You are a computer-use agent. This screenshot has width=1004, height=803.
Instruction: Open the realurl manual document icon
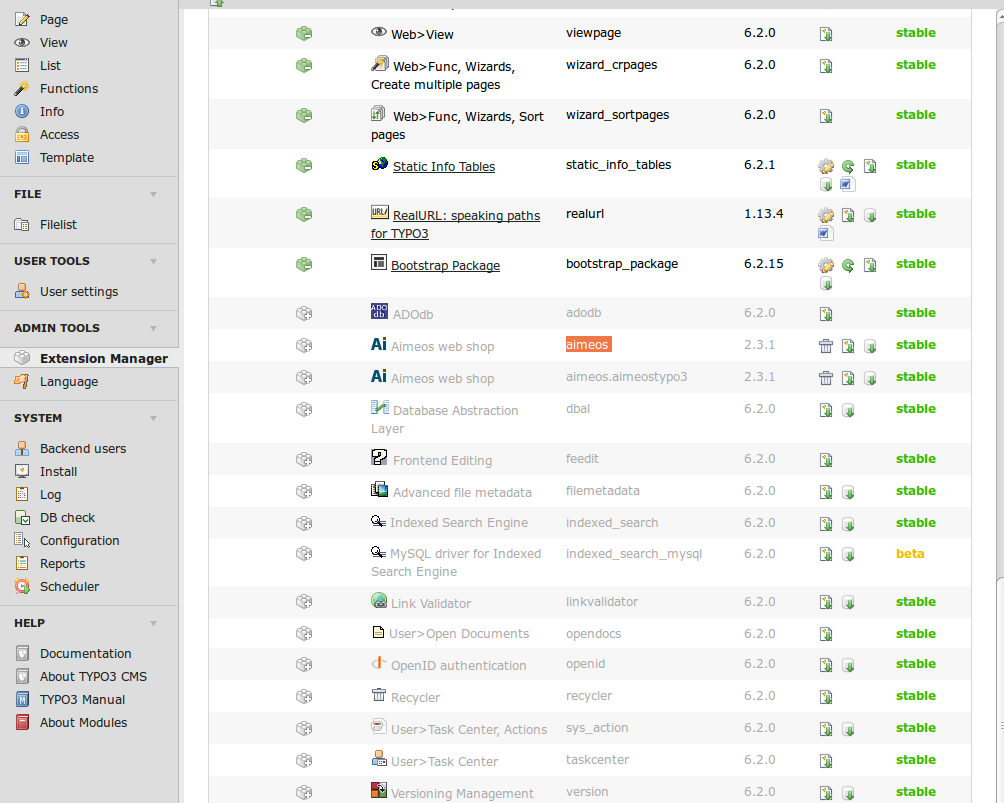(x=825, y=233)
